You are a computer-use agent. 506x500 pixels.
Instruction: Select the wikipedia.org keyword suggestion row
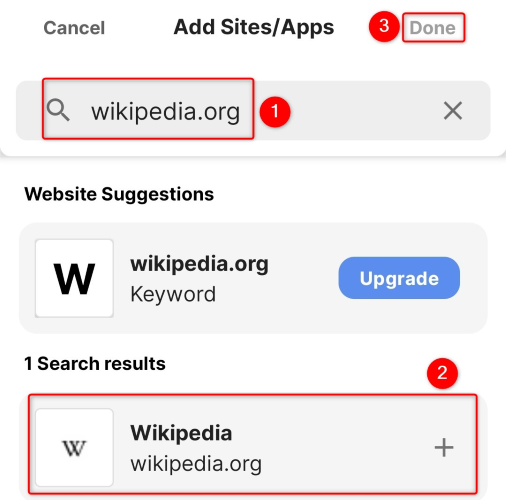[x=253, y=278]
